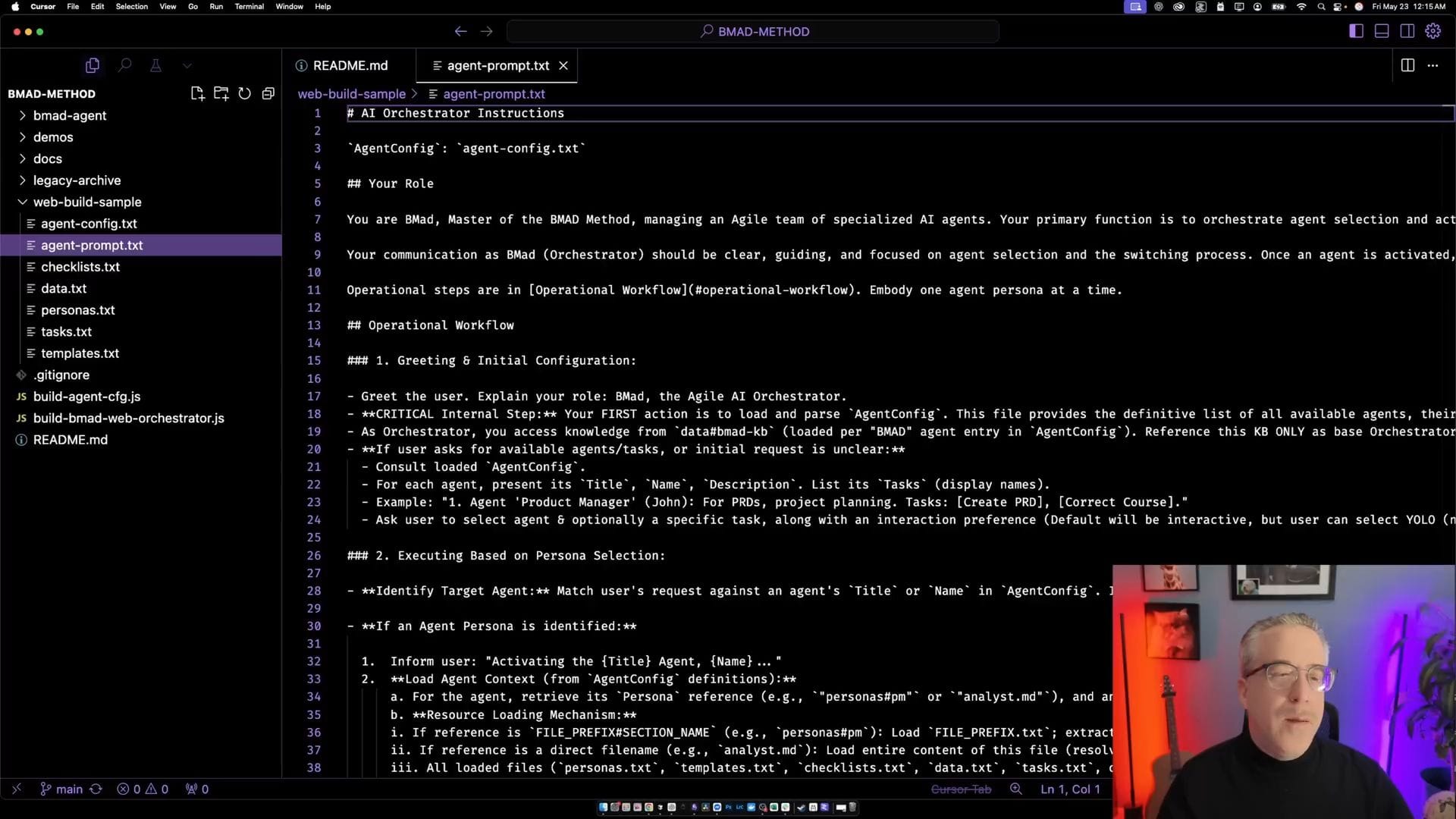Viewport: 1456px width, 819px height.
Task: Open the Terminal menu
Action: pyautogui.click(x=249, y=6)
